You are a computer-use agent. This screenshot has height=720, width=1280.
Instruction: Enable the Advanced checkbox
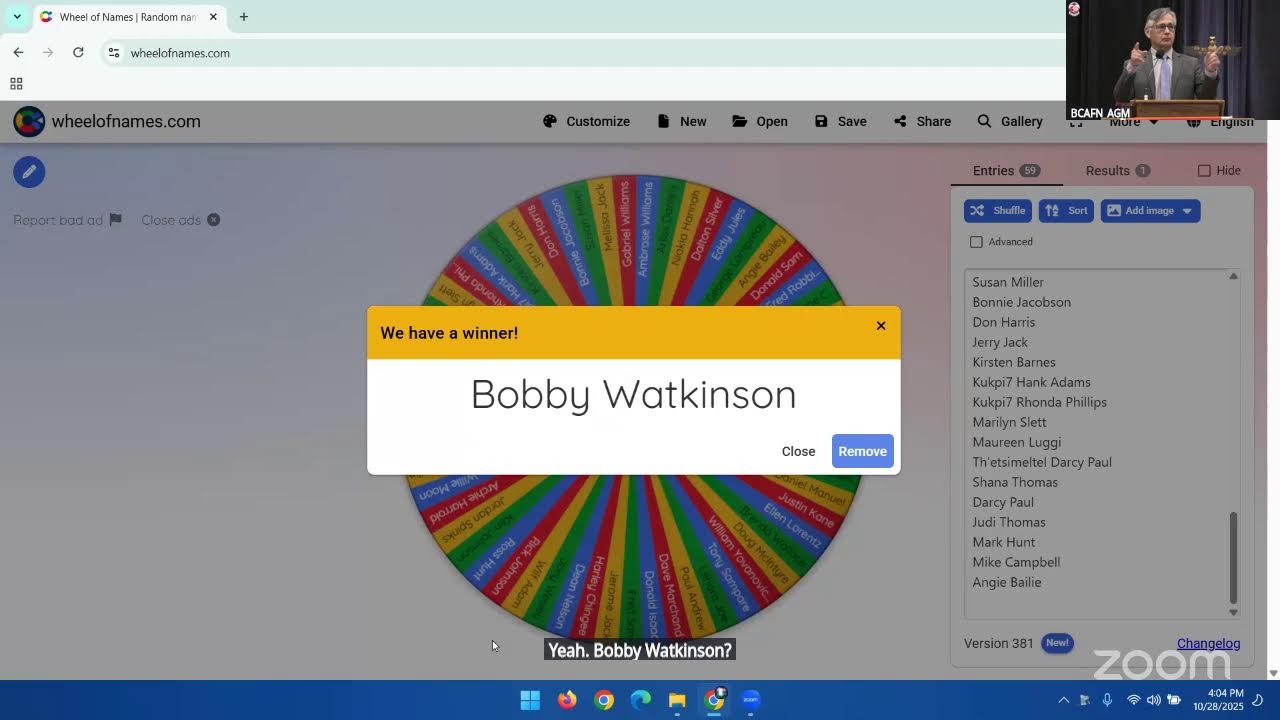pos(976,242)
